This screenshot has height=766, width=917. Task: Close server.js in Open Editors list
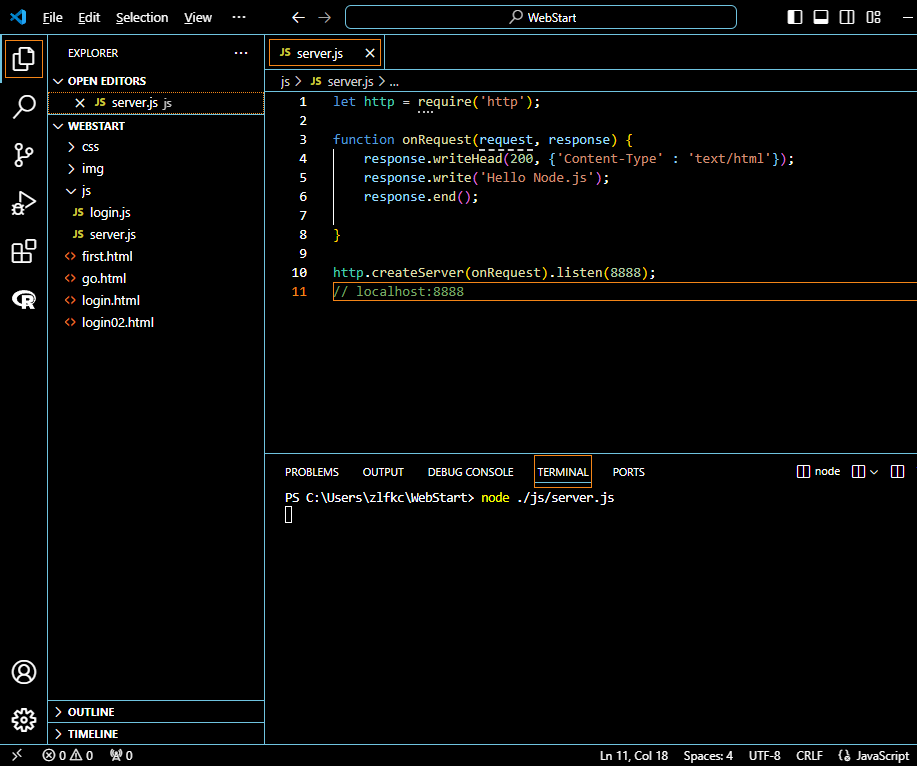(x=80, y=103)
